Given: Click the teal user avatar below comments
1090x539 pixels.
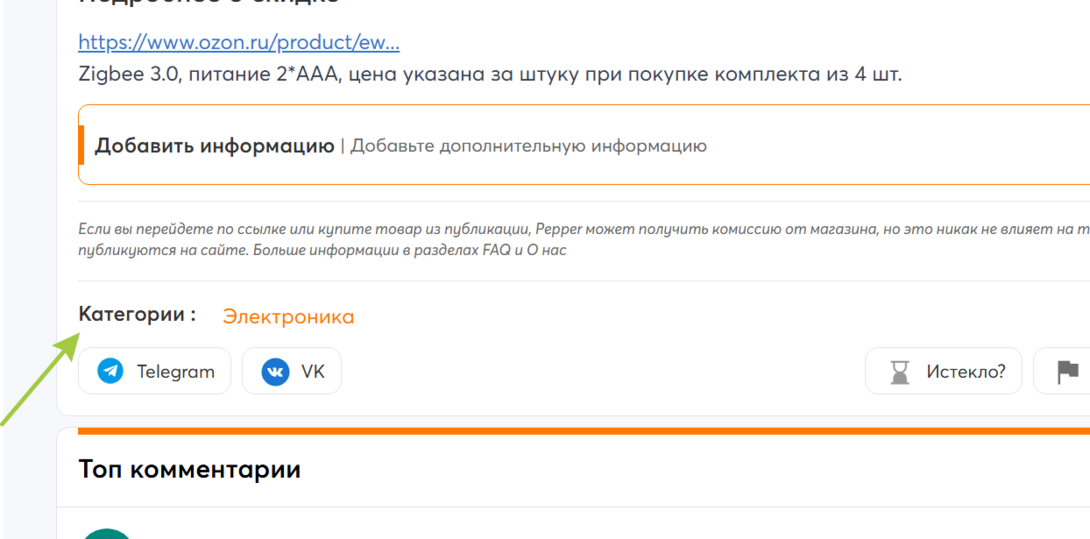Looking at the screenshot, I should (x=107, y=533).
